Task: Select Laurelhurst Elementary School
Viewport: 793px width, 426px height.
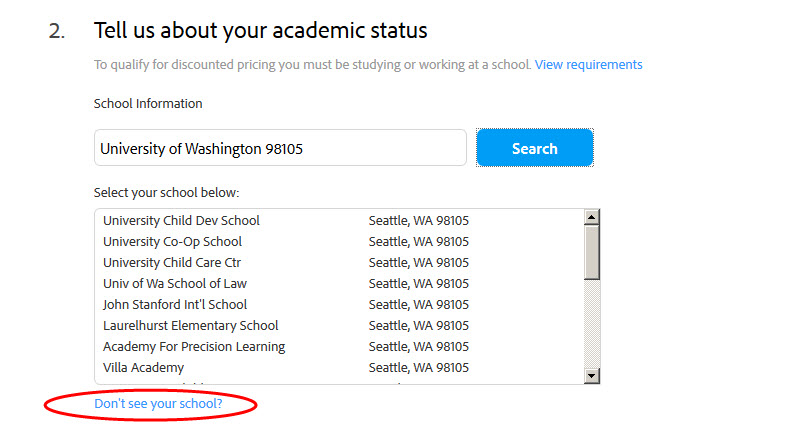Action: 191,325
